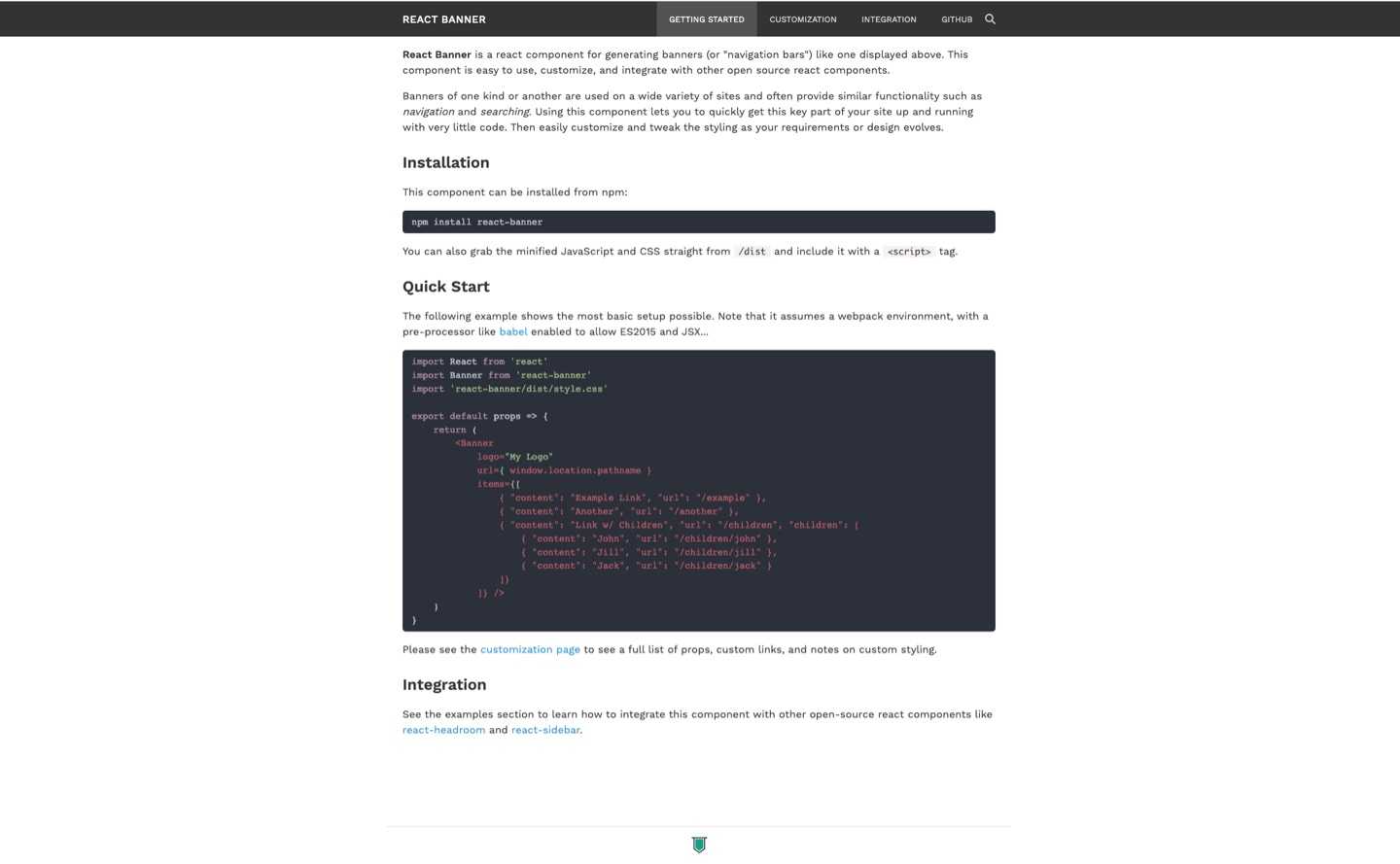Click the Installation heading
The height and width of the screenshot is (864, 1400).
pyautogui.click(x=446, y=162)
